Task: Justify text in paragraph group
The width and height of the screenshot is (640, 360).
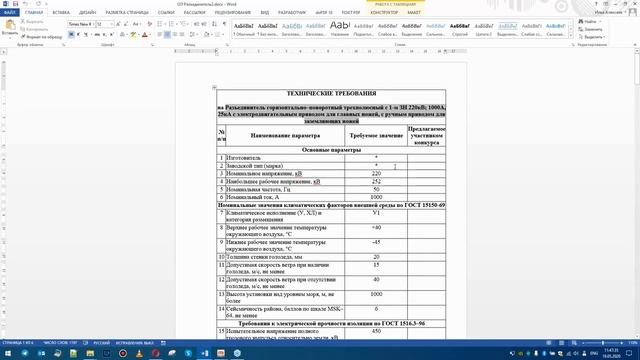Action: pyautogui.click(x=182, y=35)
